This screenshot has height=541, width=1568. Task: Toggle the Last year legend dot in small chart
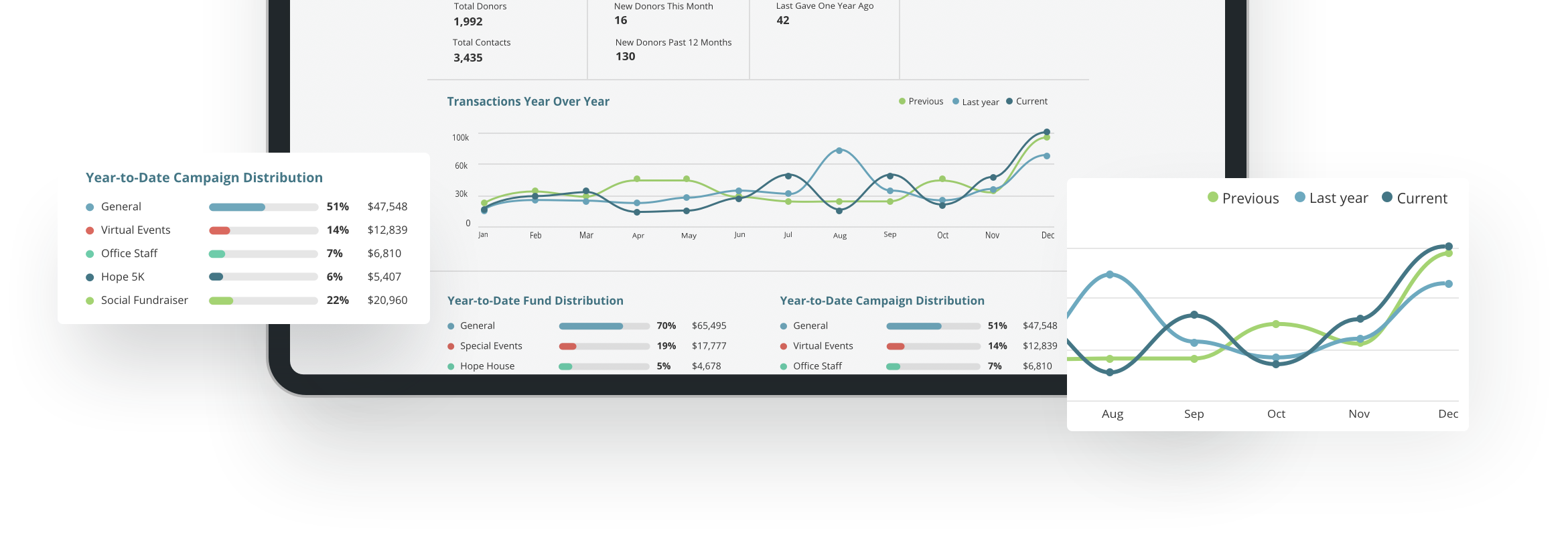[x=956, y=101]
